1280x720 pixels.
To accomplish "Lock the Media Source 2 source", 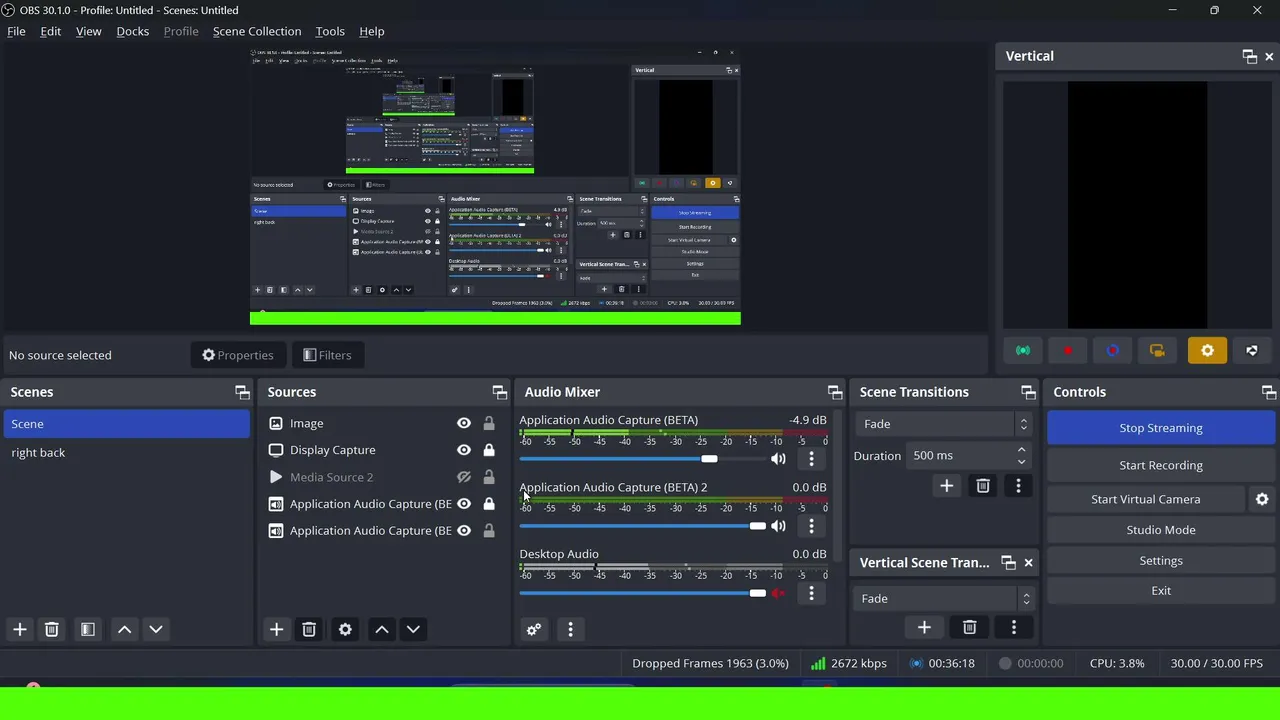I will click(489, 477).
